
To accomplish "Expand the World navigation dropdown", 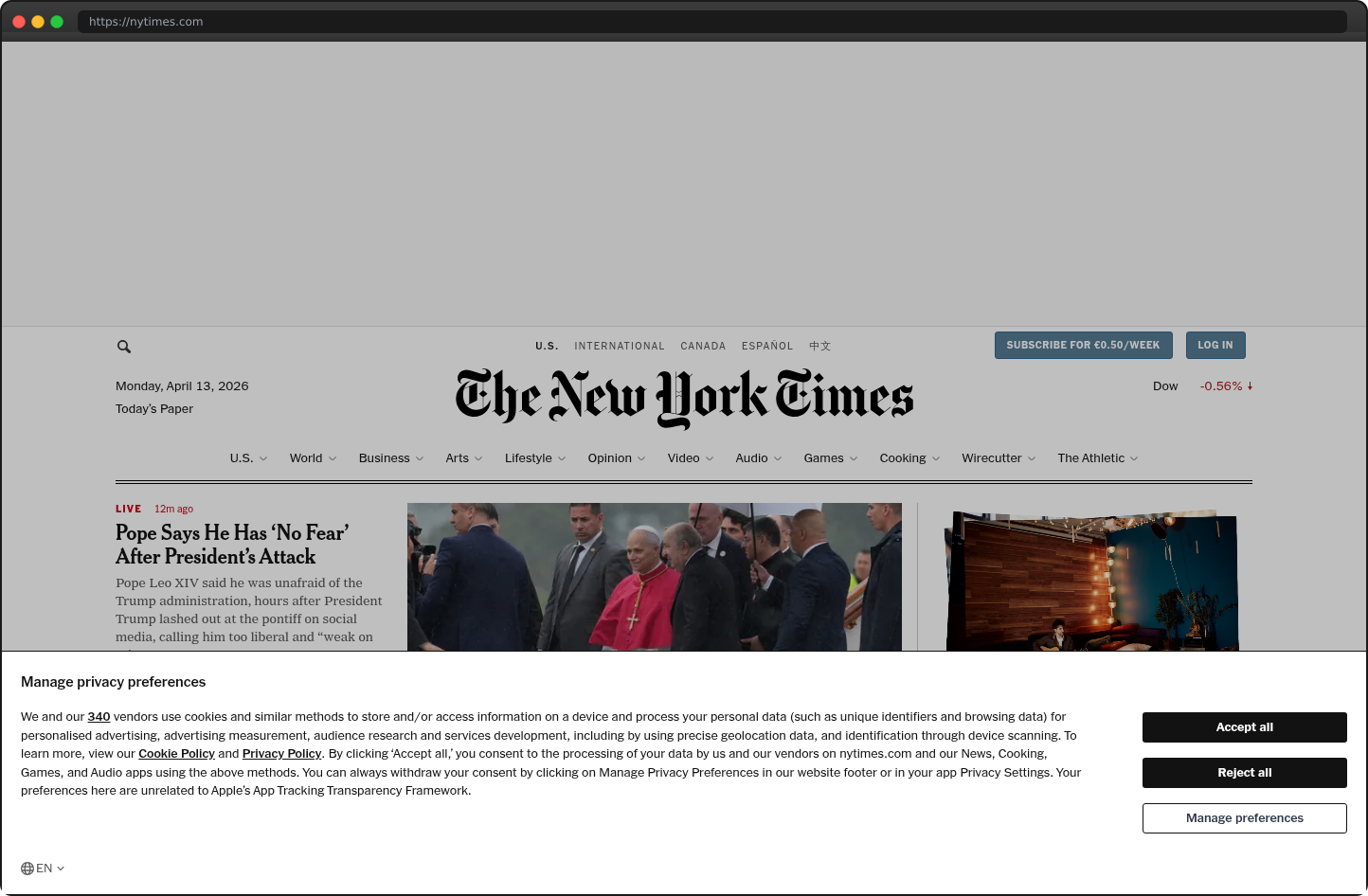I will click(x=313, y=457).
